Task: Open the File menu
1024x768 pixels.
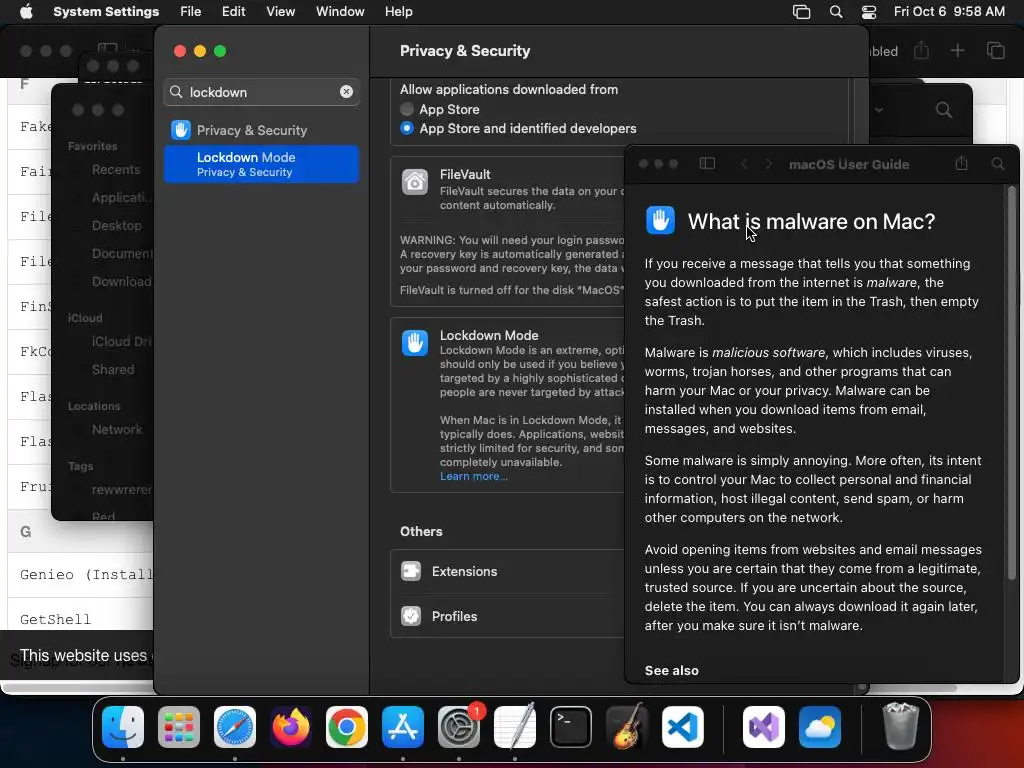Action: click(191, 12)
